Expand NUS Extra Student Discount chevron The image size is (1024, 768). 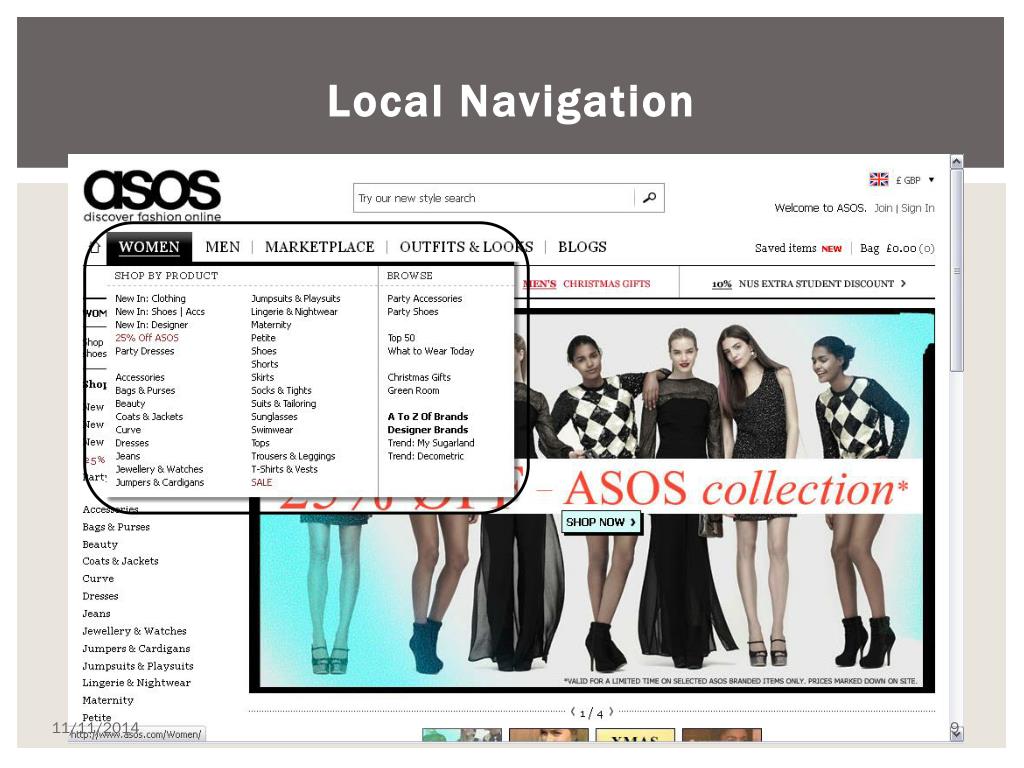[x=903, y=283]
